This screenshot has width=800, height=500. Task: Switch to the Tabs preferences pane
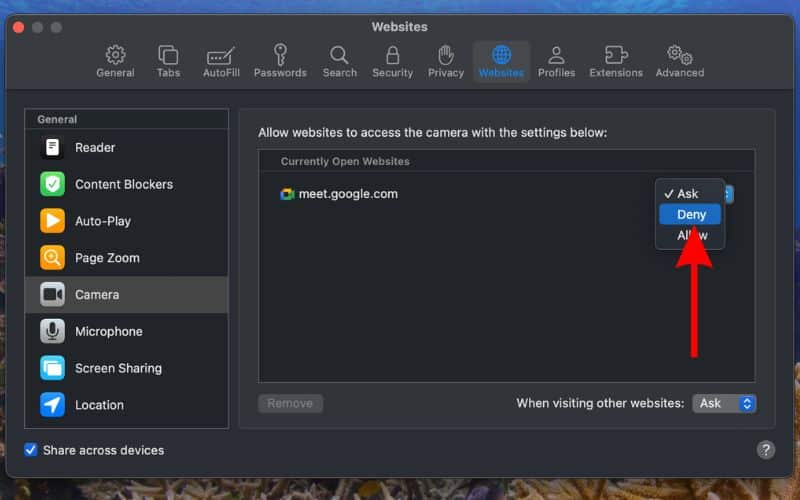(168, 60)
